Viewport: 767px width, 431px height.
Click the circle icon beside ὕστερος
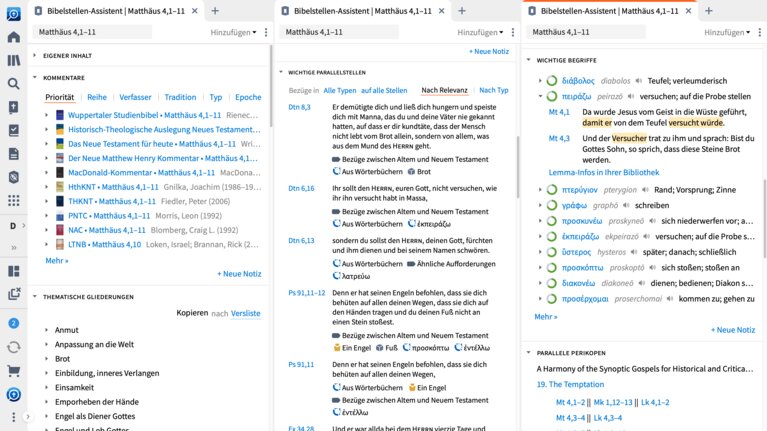(x=552, y=252)
